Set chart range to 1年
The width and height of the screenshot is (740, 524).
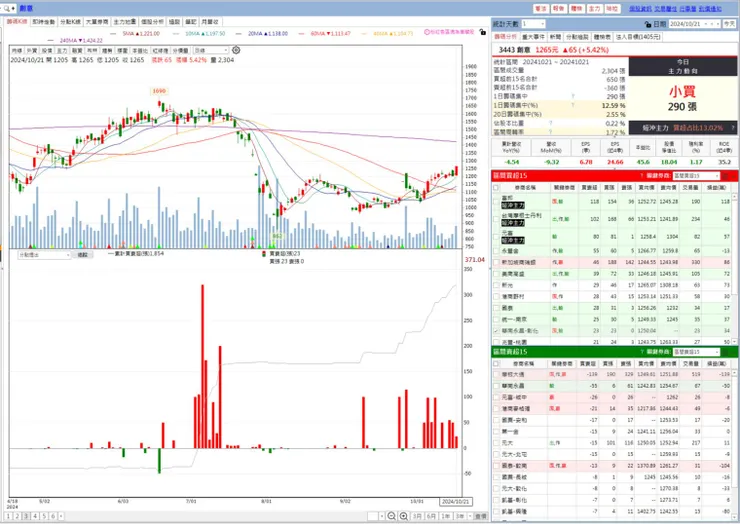446,516
